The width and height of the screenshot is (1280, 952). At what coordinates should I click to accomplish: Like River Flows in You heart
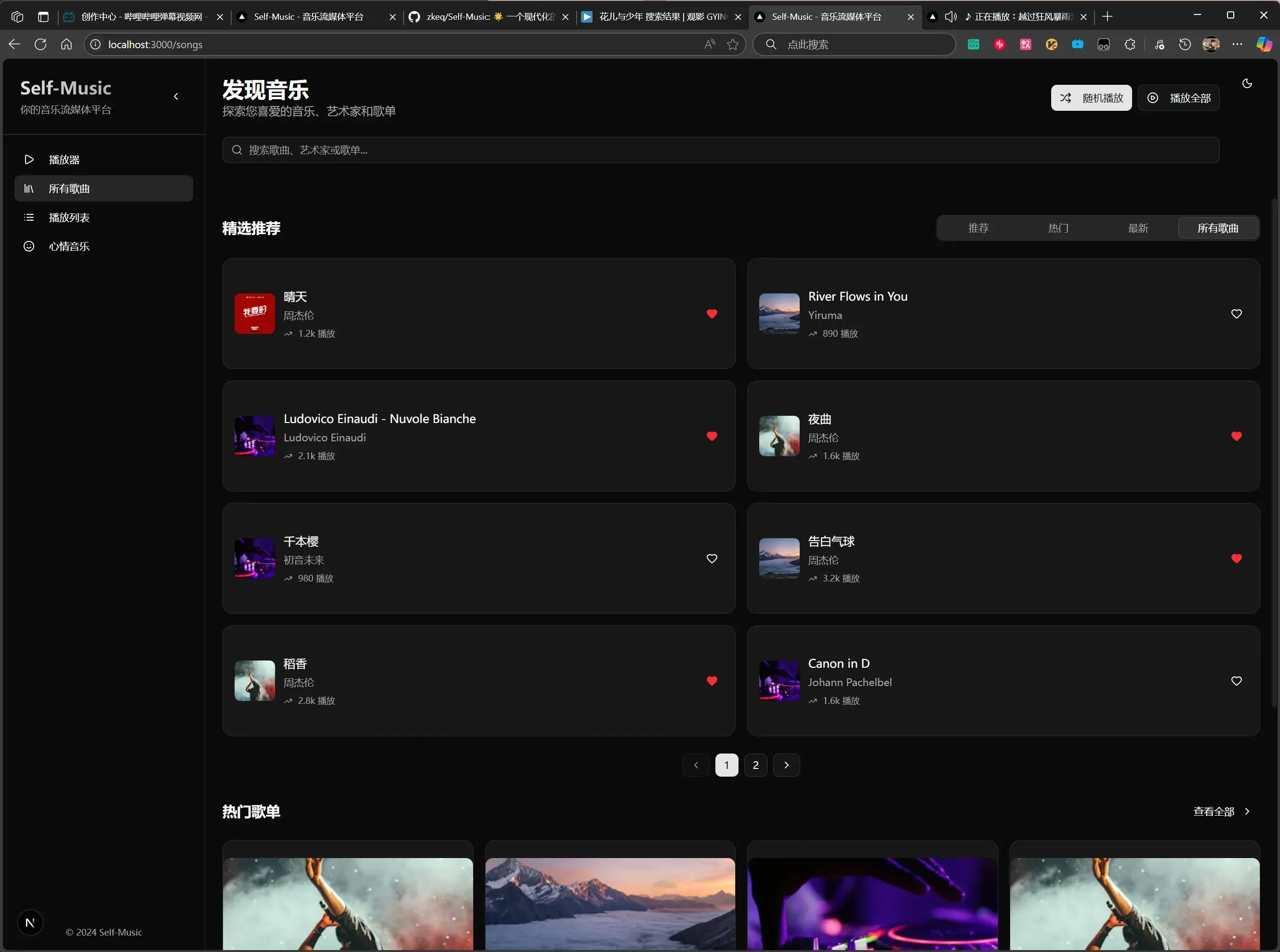click(1236, 314)
